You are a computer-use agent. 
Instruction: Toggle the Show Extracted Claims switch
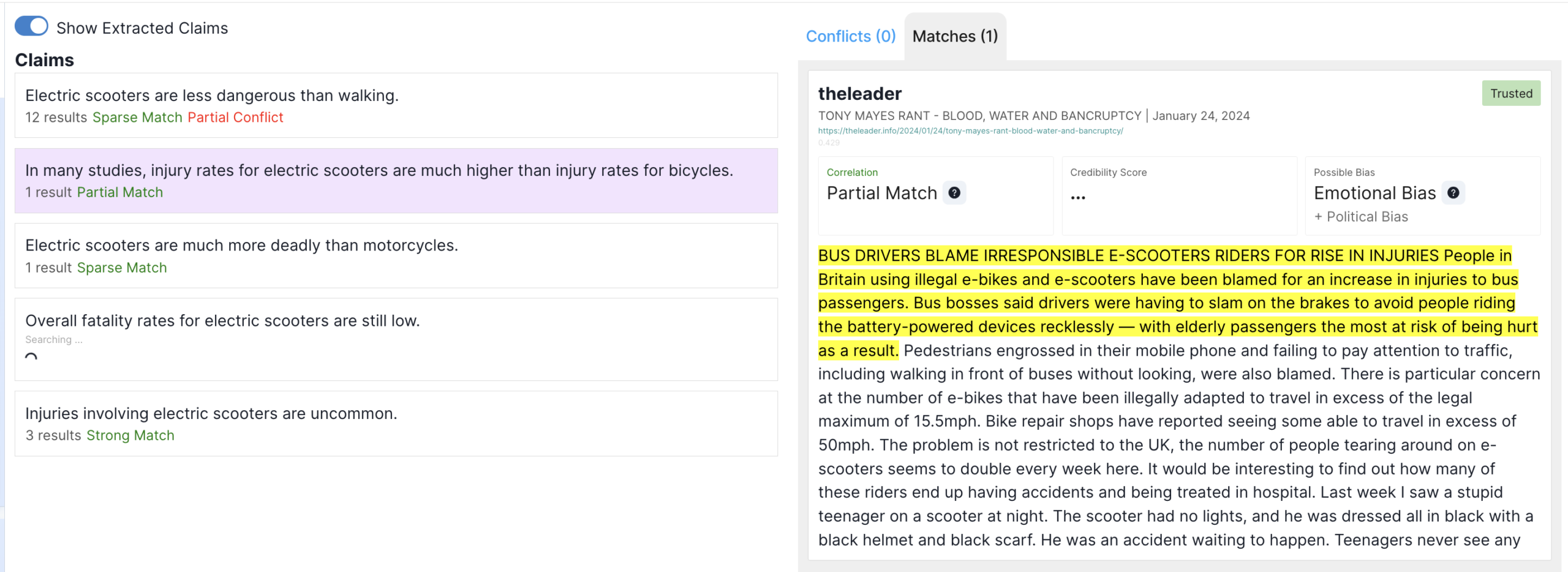[x=31, y=26]
